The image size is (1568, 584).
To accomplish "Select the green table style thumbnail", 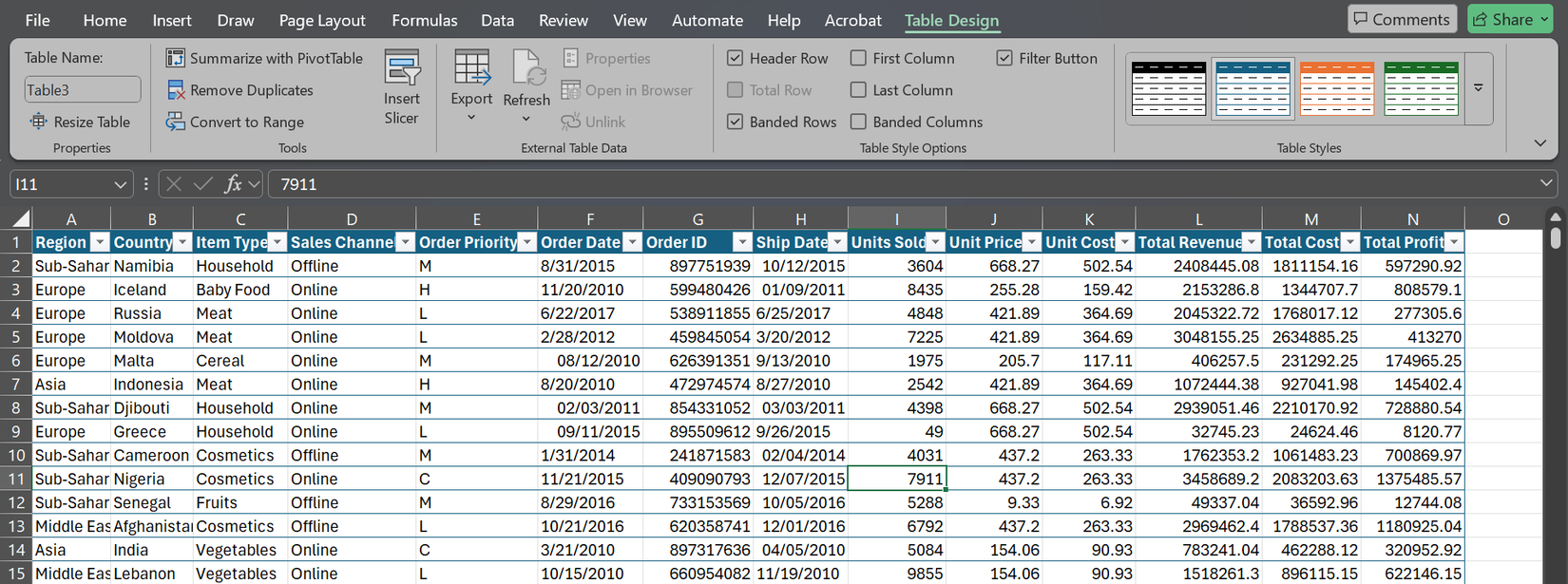I will click(x=1422, y=88).
